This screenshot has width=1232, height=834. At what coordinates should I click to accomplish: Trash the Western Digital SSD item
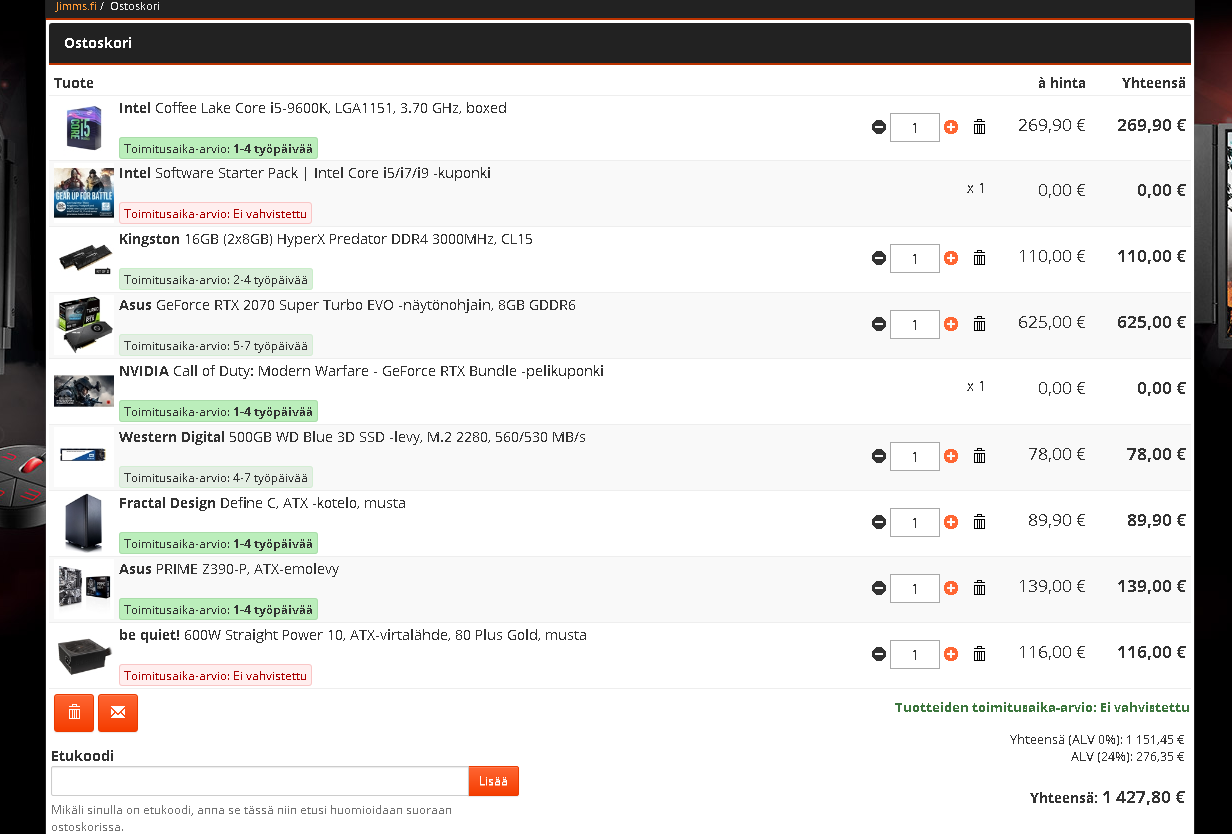979,456
